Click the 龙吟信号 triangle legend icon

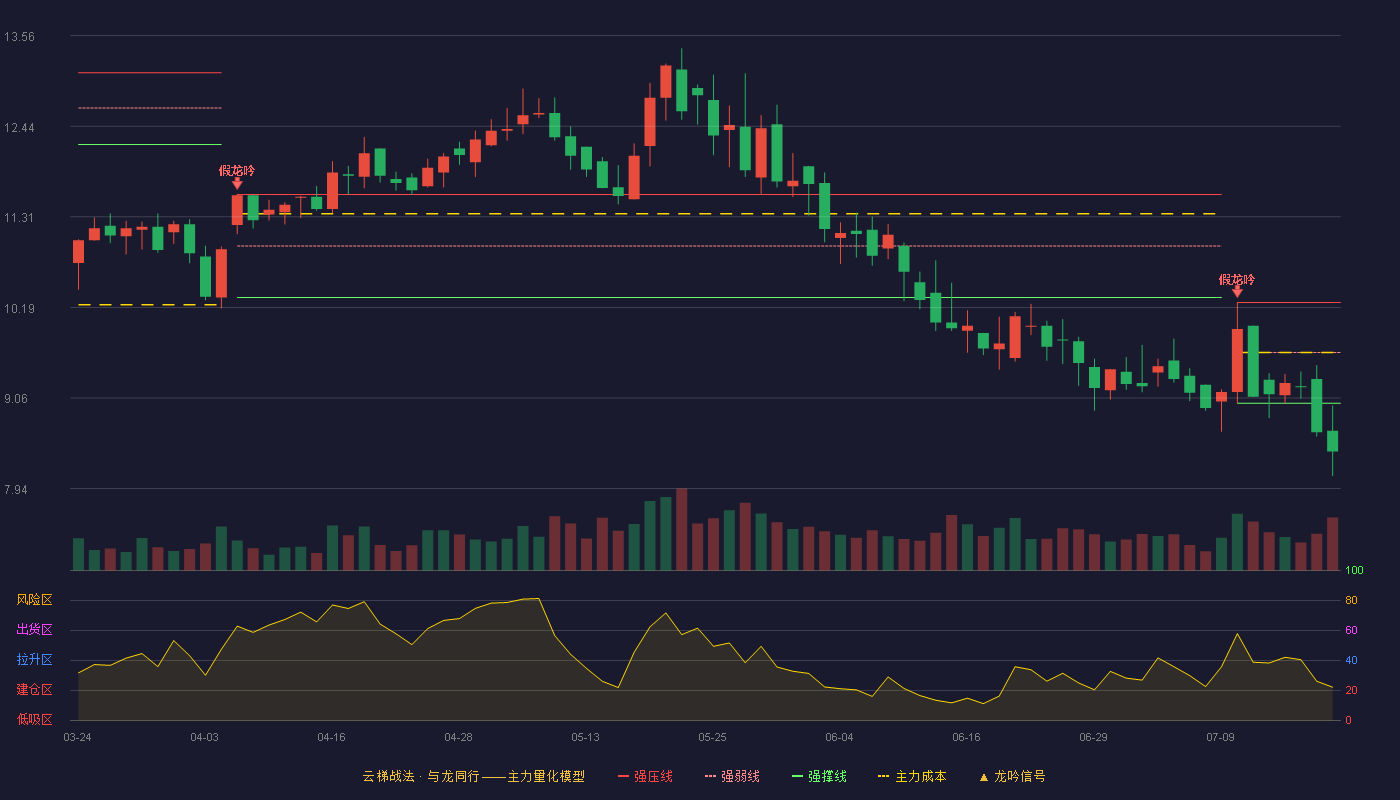(984, 777)
